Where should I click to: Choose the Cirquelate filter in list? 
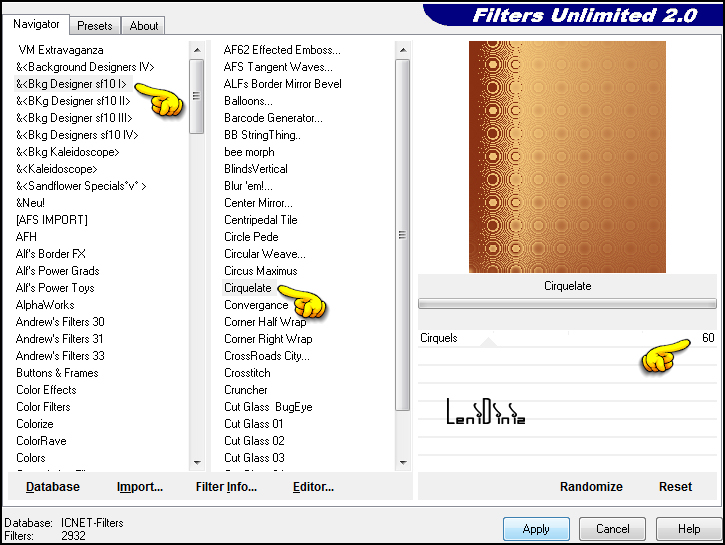click(x=247, y=288)
